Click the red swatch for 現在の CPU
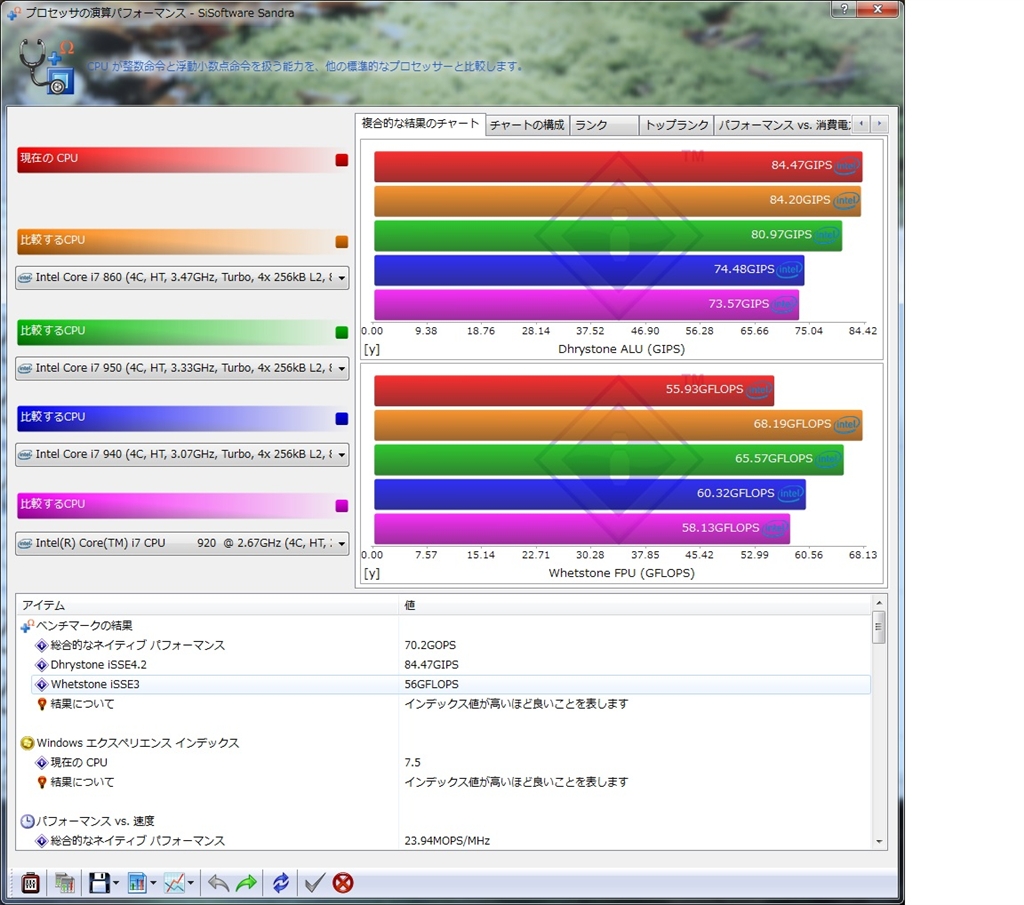 pyautogui.click(x=342, y=161)
